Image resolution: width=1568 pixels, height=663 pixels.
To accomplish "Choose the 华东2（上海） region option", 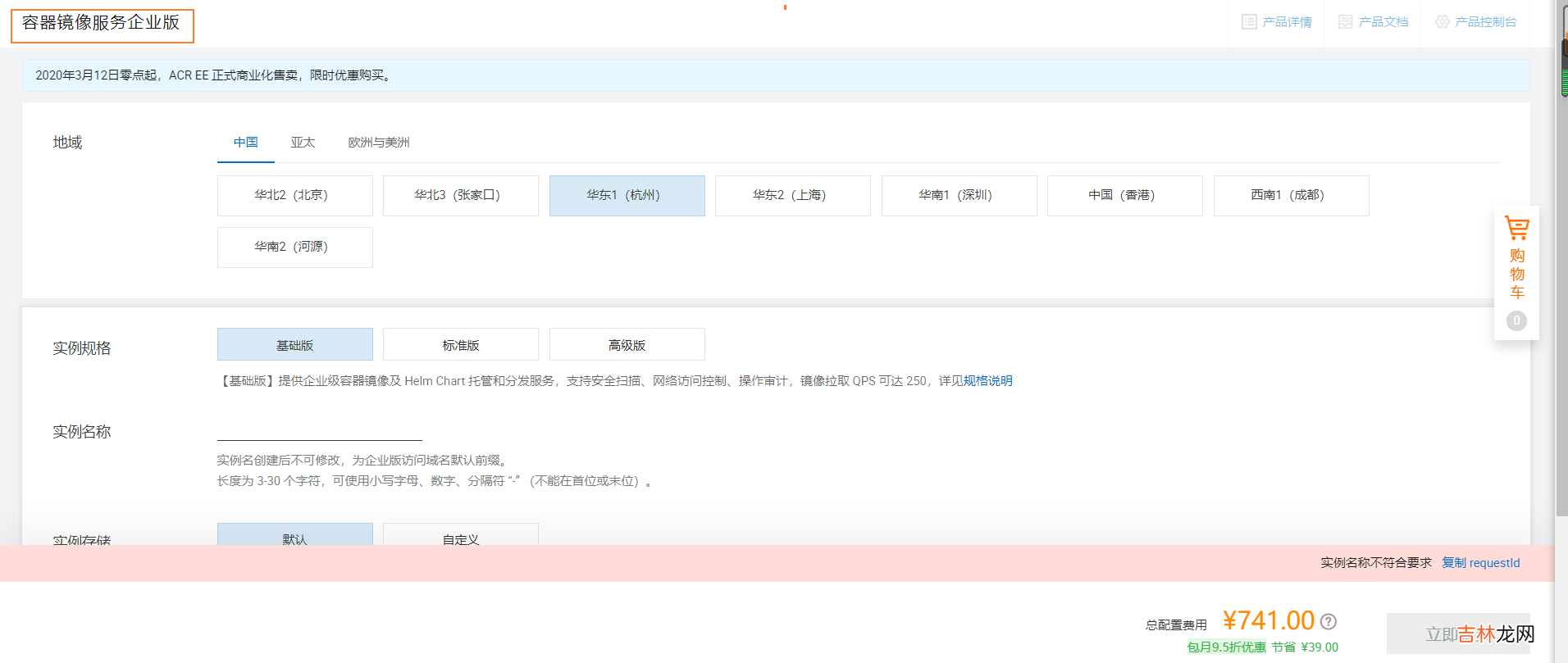I will tap(792, 196).
